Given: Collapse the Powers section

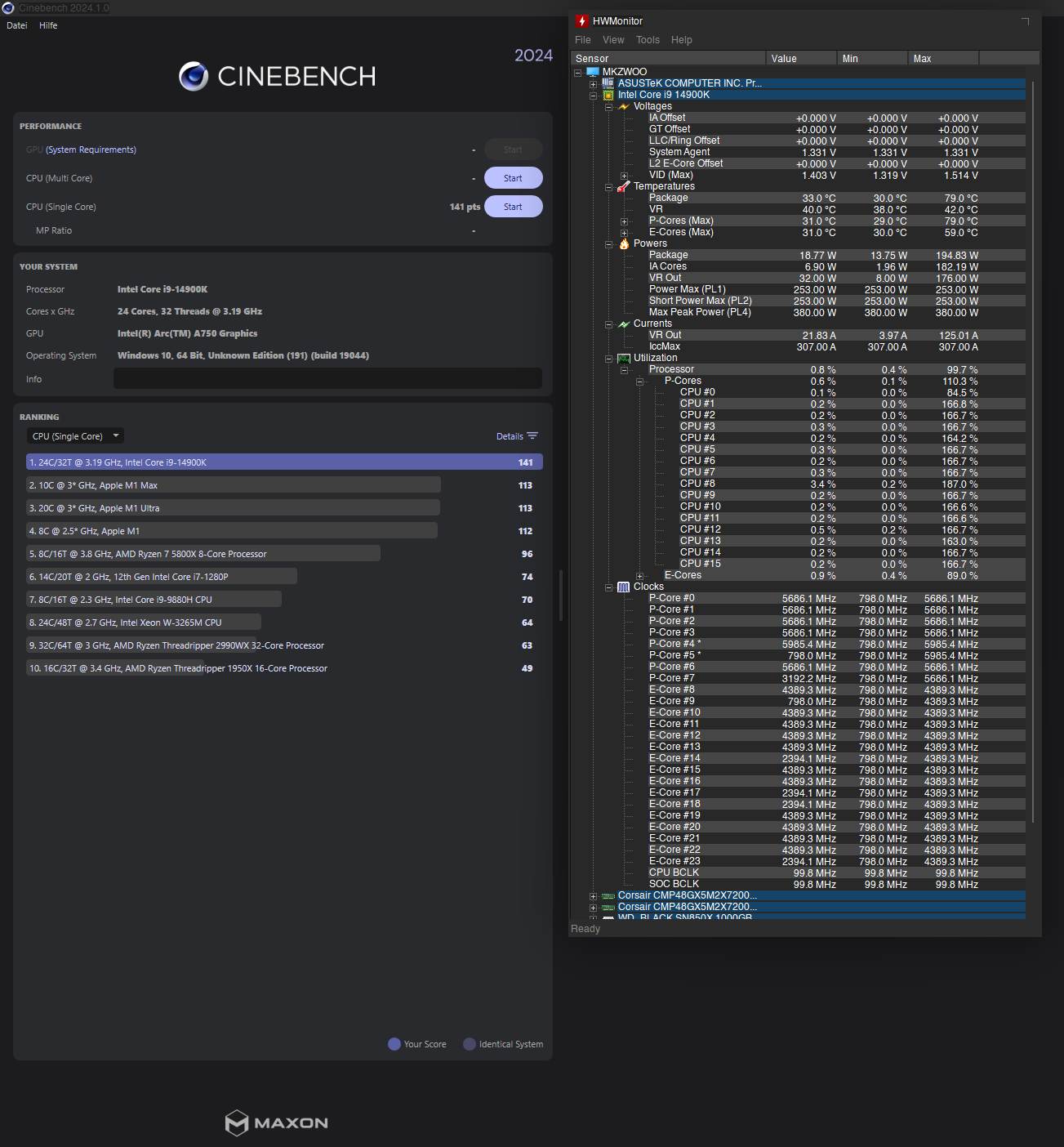Looking at the screenshot, I should click(608, 243).
